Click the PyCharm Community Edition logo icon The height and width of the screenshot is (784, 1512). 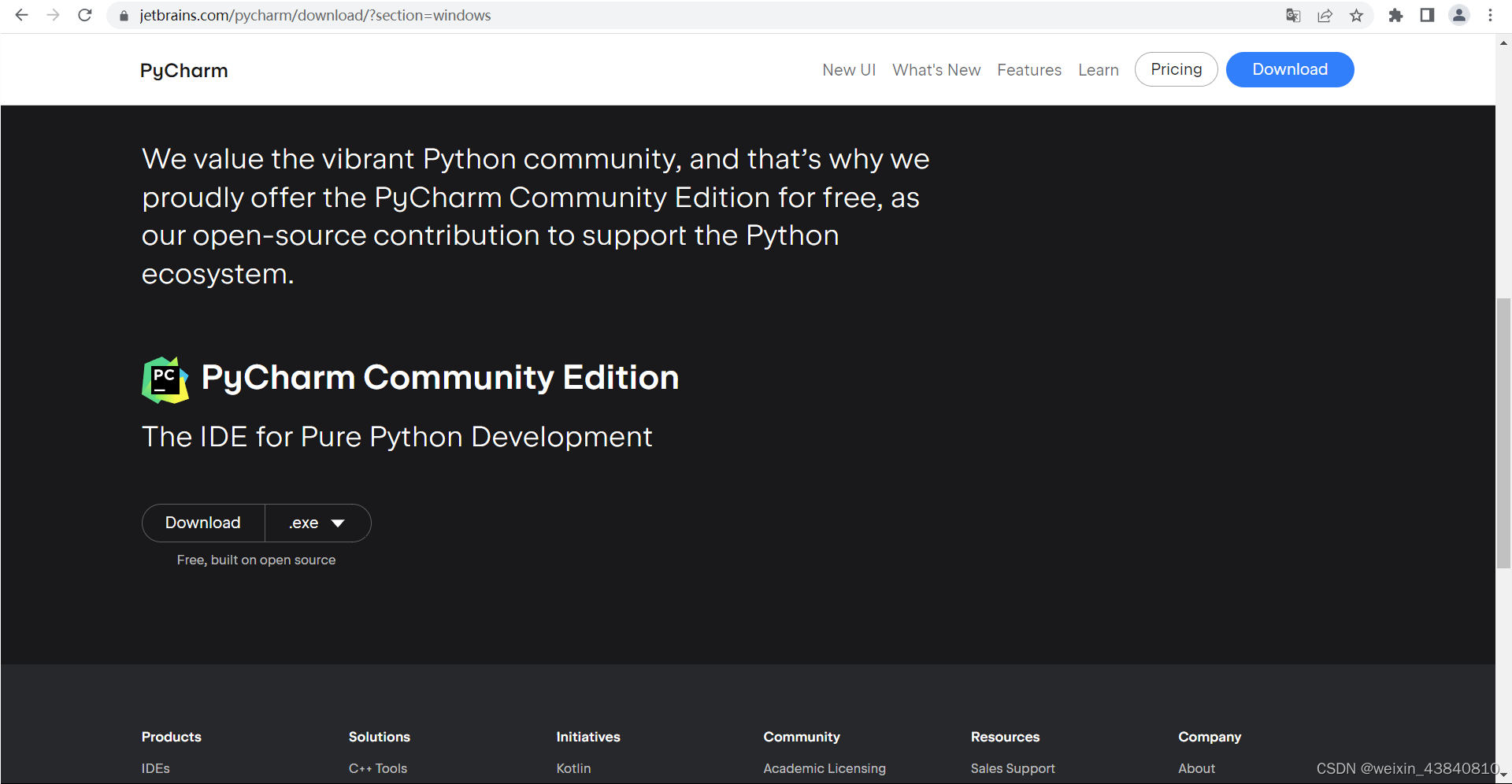[x=165, y=379]
